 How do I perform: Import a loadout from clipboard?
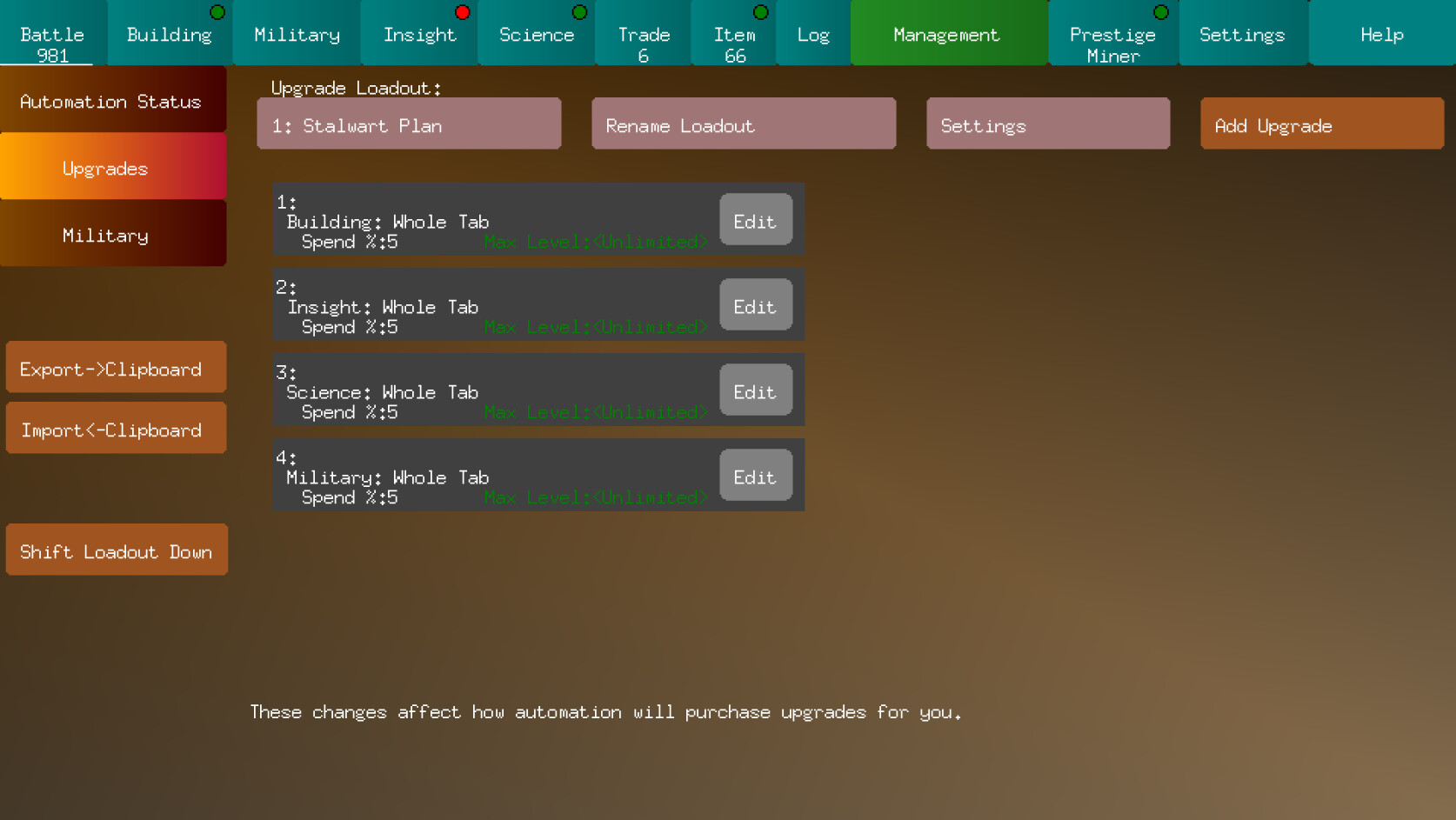[116, 428]
